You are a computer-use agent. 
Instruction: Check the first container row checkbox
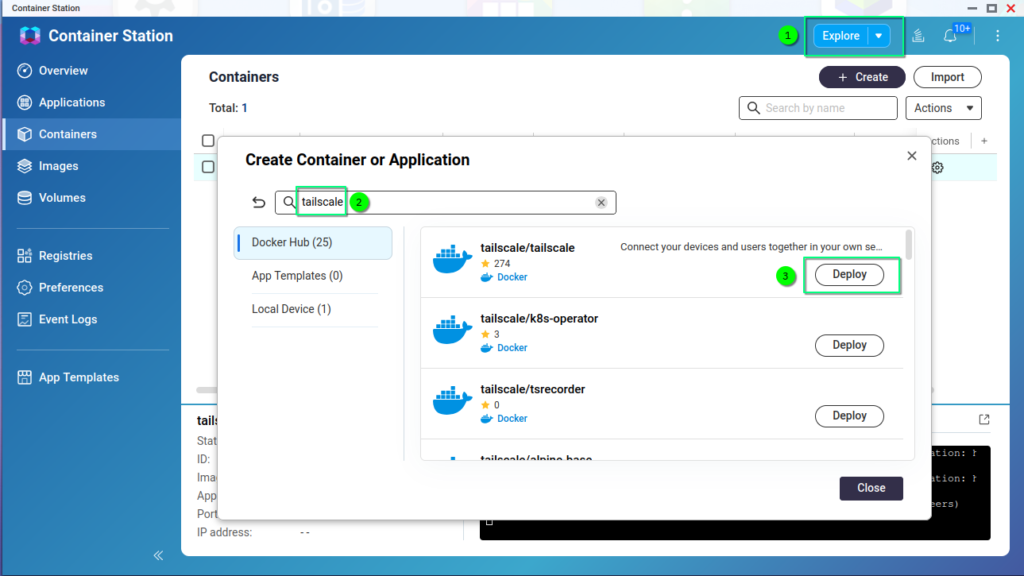pyautogui.click(x=208, y=167)
